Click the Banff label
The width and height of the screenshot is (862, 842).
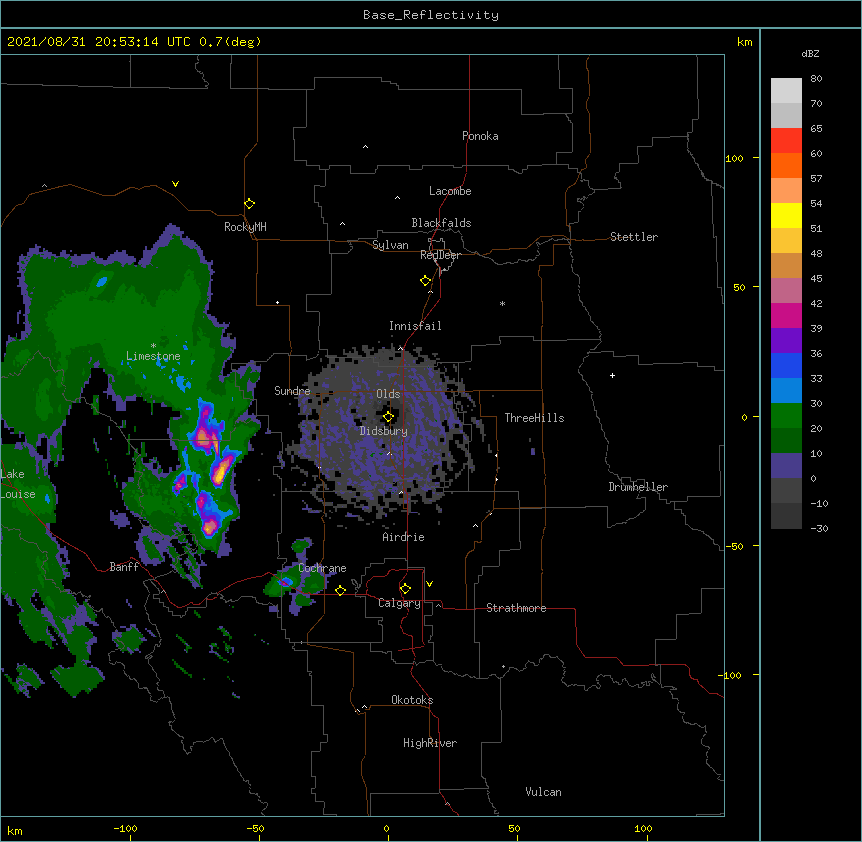pos(124,567)
